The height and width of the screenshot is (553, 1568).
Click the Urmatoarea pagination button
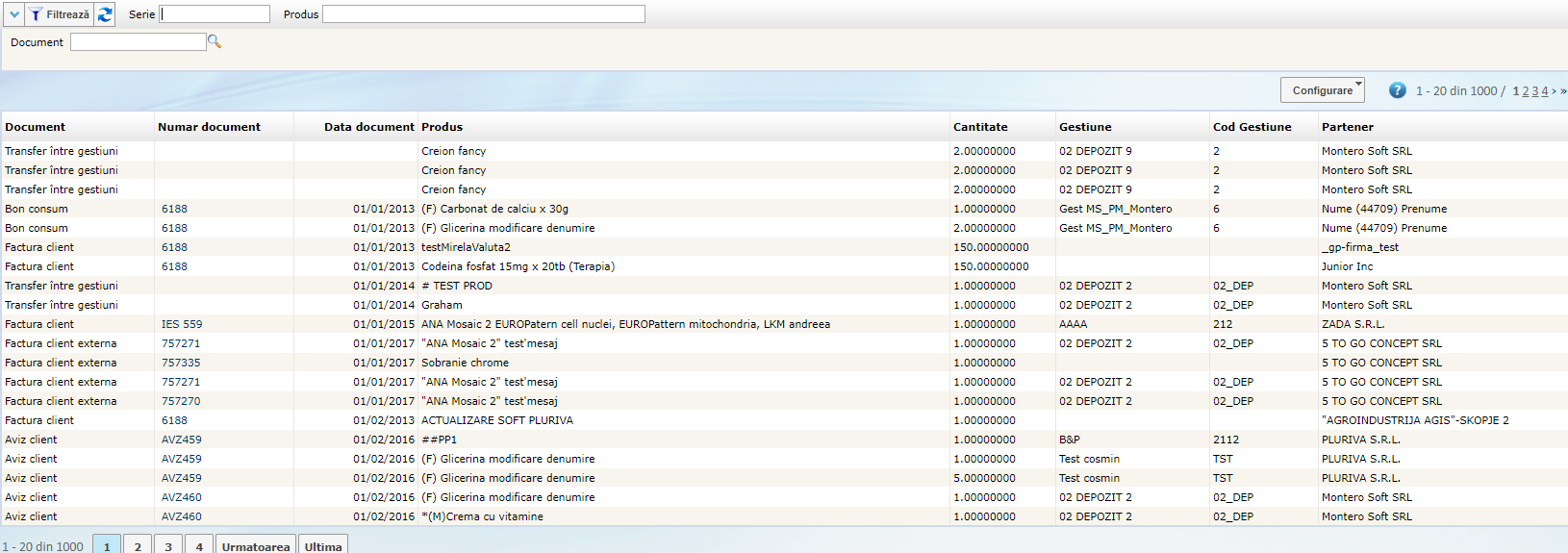[256, 545]
